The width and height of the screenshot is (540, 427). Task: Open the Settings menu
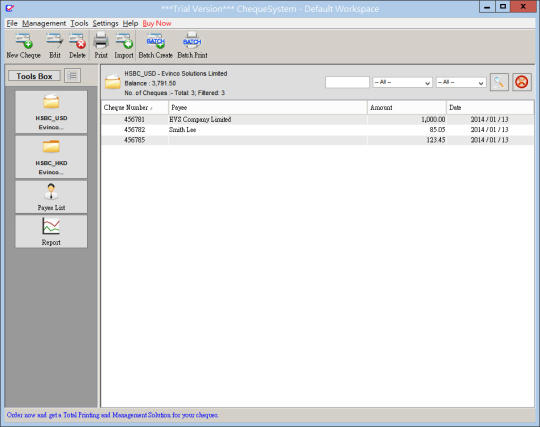tap(105, 23)
